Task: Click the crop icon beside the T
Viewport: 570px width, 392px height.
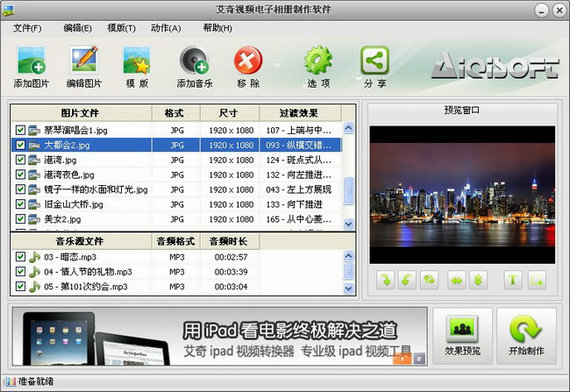Action: (x=537, y=280)
